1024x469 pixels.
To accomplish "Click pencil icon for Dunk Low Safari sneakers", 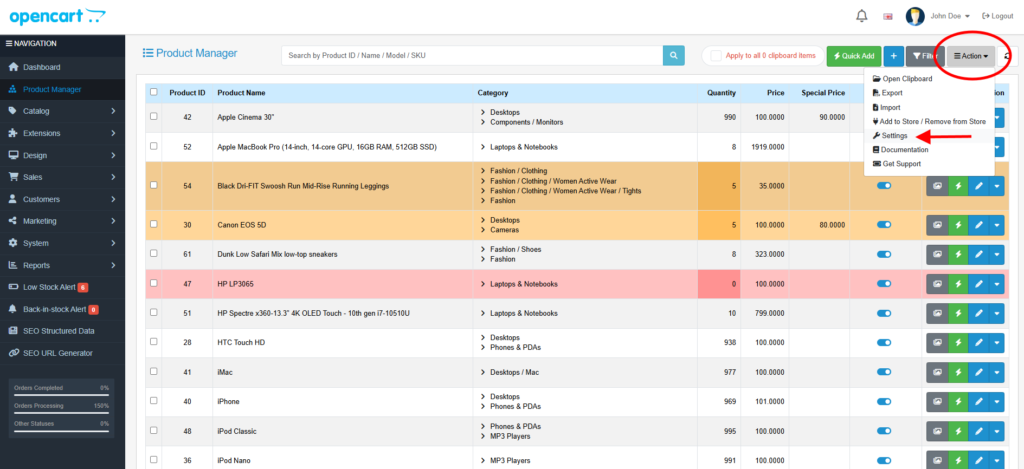I will [x=979, y=254].
